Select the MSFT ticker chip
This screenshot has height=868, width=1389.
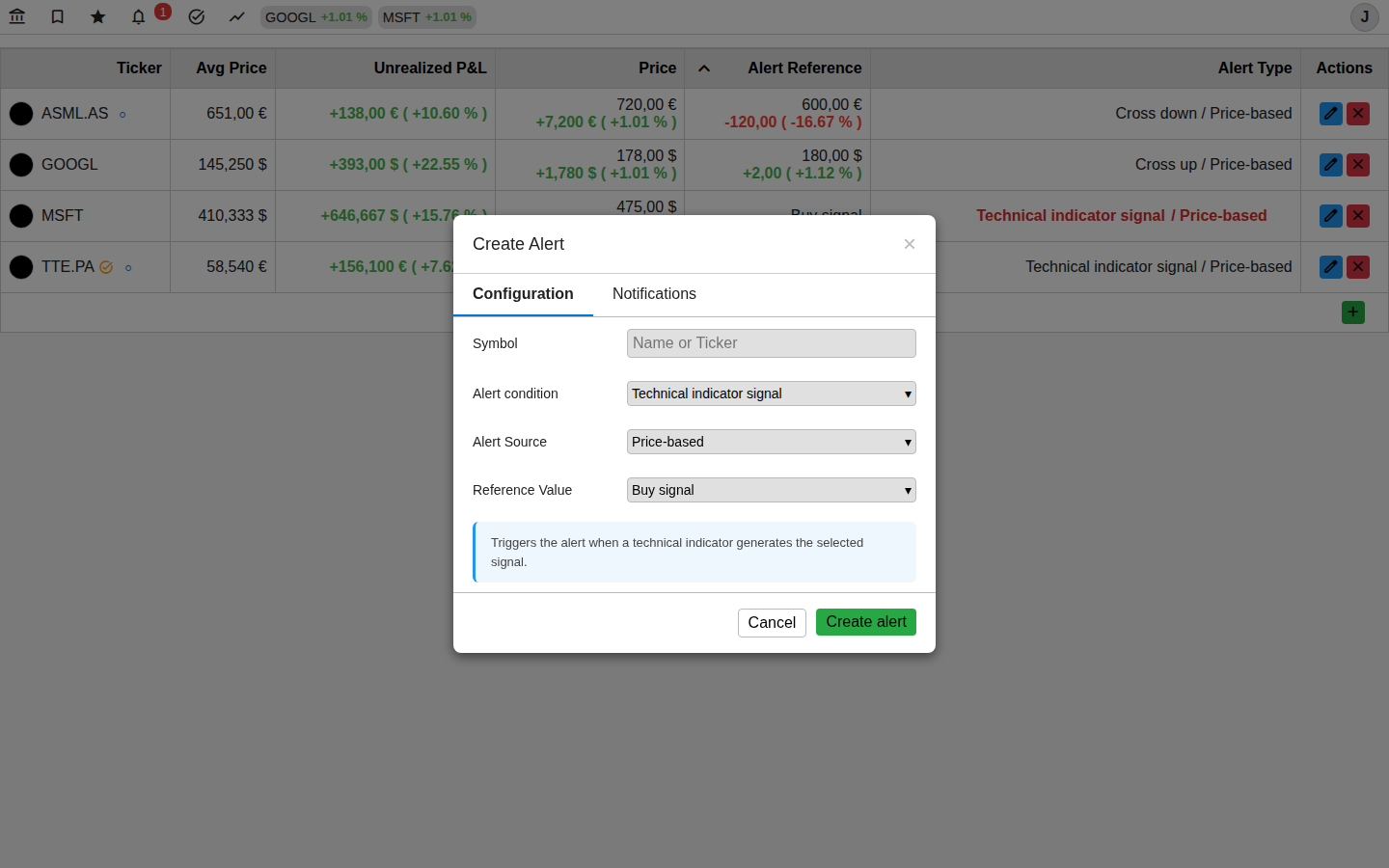pyautogui.click(x=427, y=17)
